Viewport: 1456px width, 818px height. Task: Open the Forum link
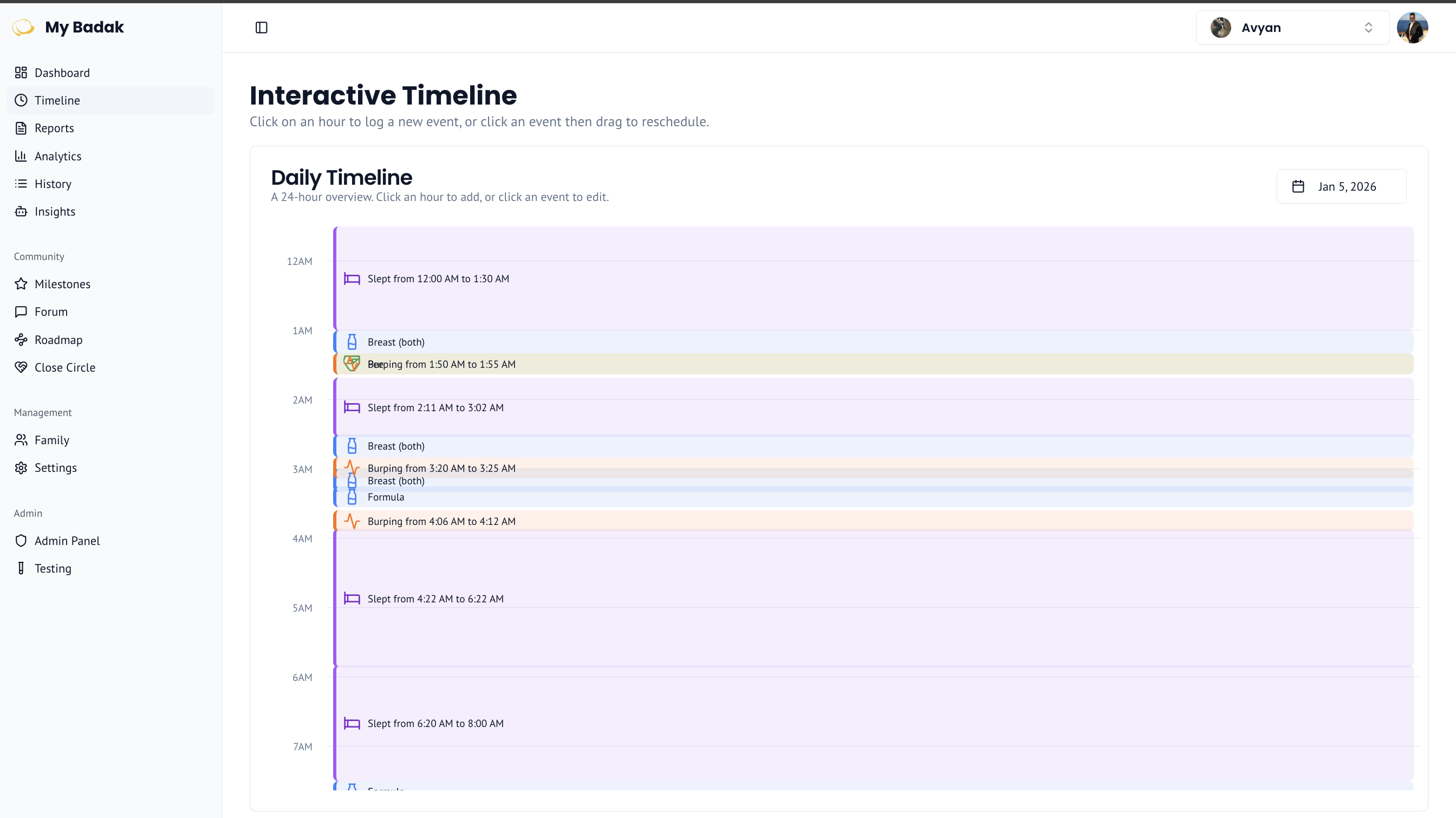pyautogui.click(x=51, y=311)
